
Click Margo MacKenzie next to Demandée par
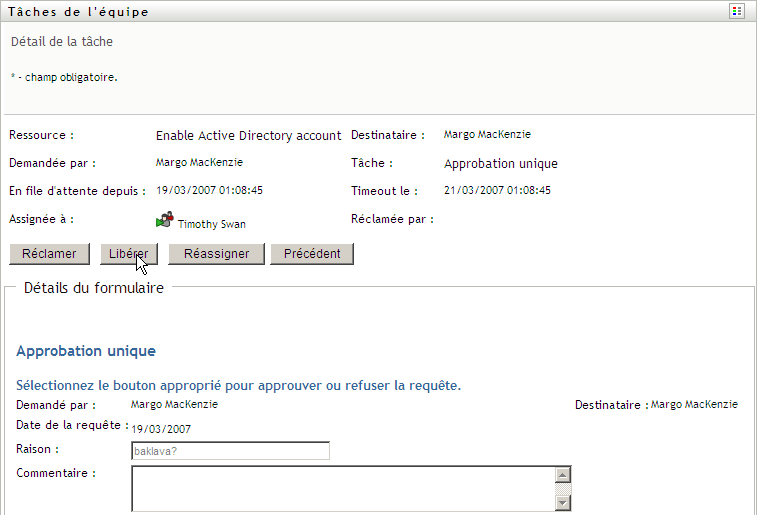point(199,163)
